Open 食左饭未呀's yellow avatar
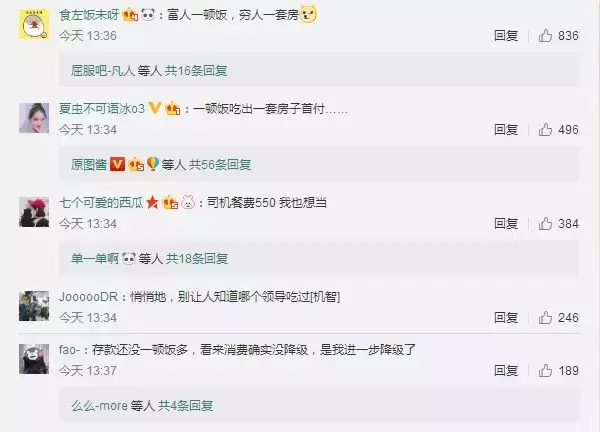 click(x=34, y=24)
